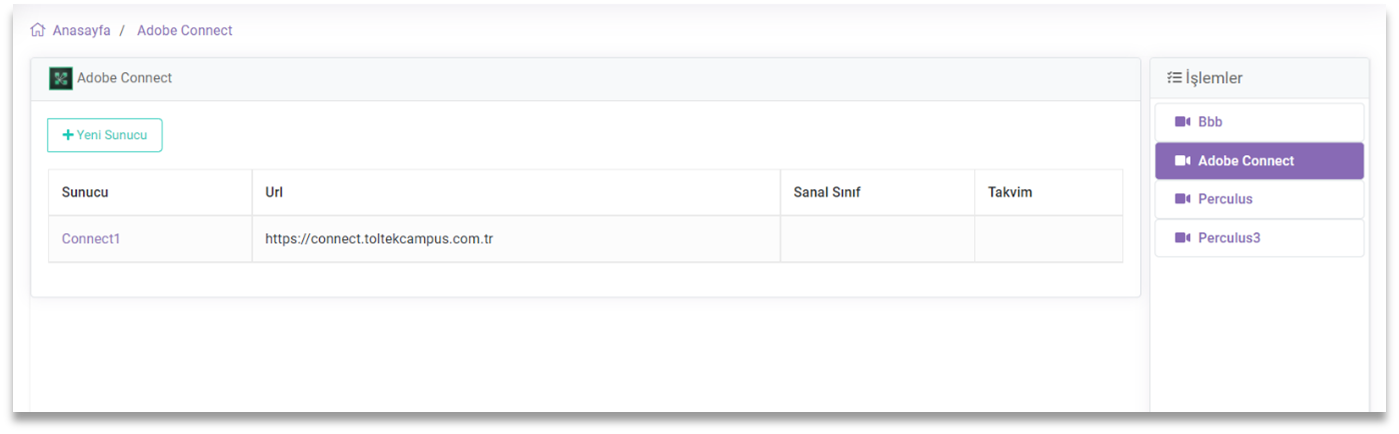
Task: Click the Adobe Connect breadcrumb text
Action: (x=184, y=31)
